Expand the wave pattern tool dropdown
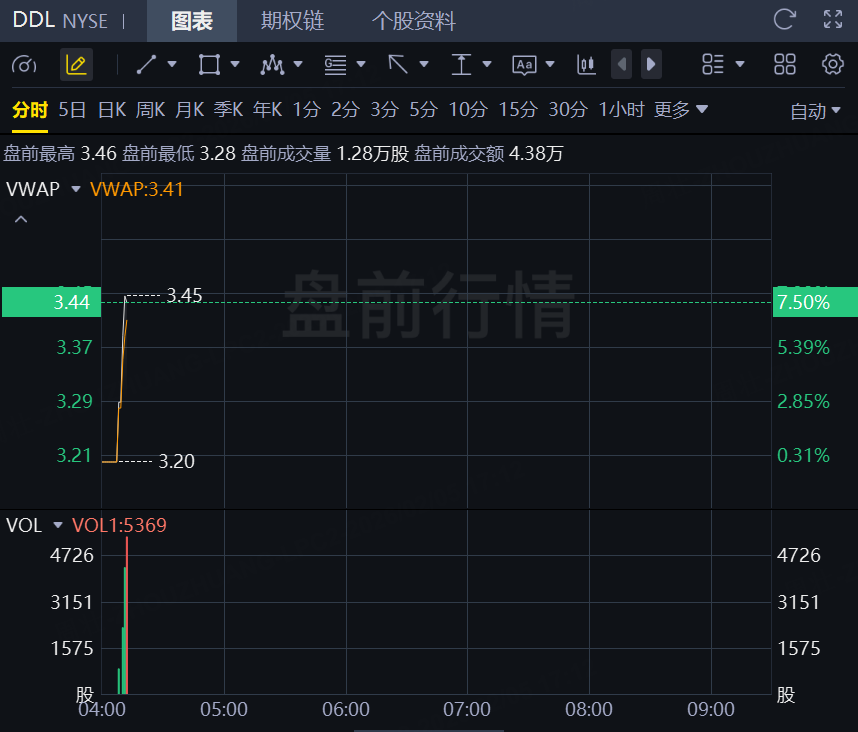This screenshot has height=732, width=858. pos(298,65)
